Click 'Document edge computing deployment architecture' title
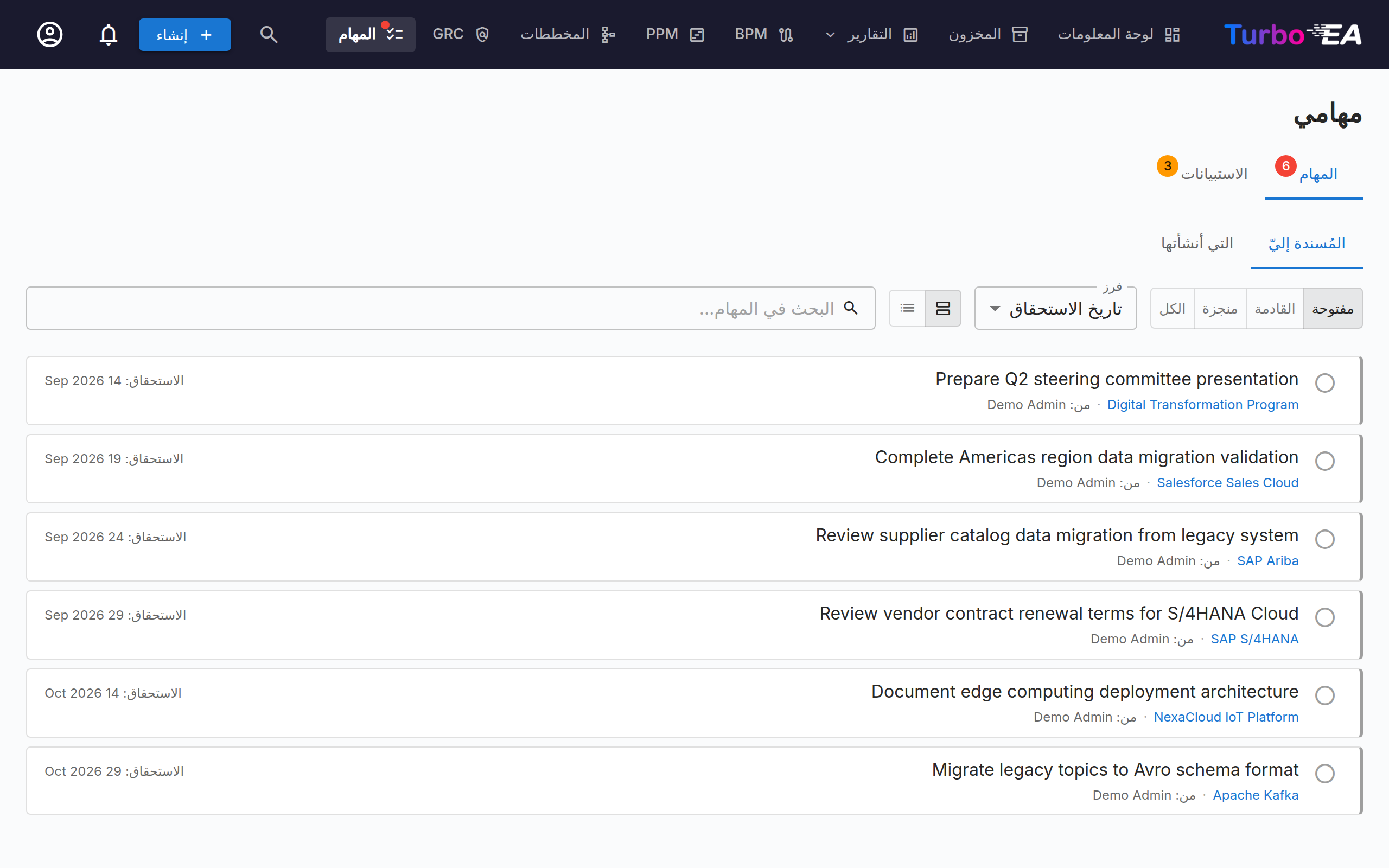This screenshot has width=1389, height=868. click(1085, 691)
